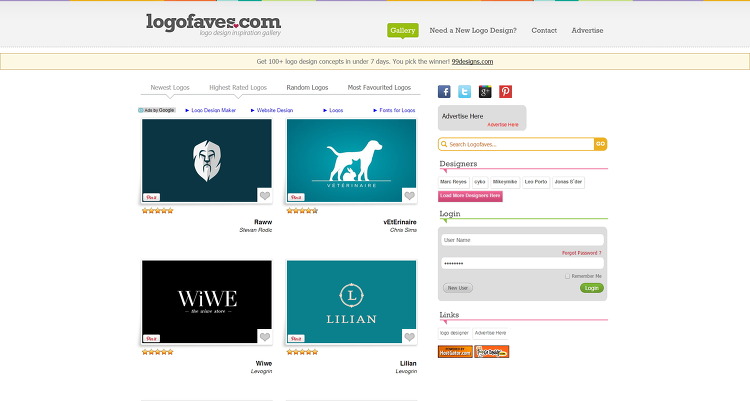Favourite the vEtErinaire logo with the heart
The image size is (750, 401).
pos(409,195)
